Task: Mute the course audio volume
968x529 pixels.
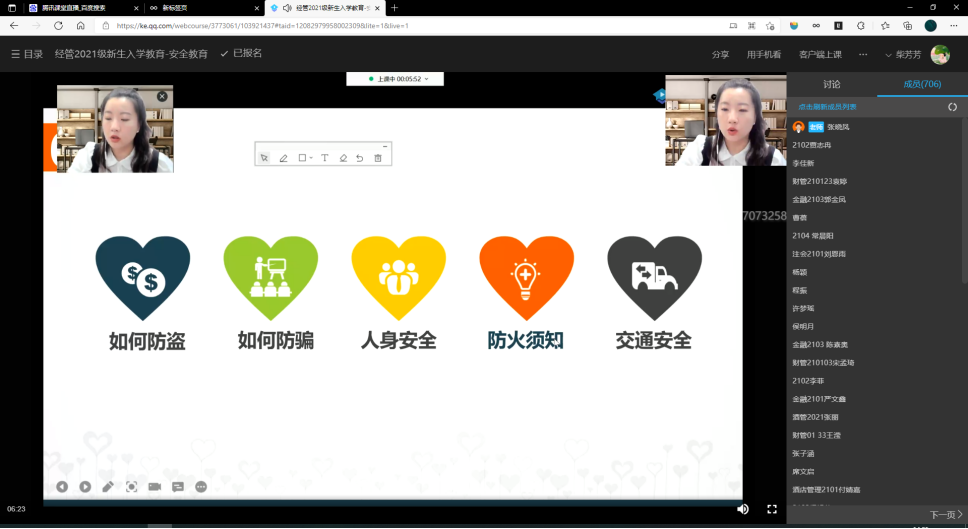Action: pyautogui.click(x=742, y=509)
